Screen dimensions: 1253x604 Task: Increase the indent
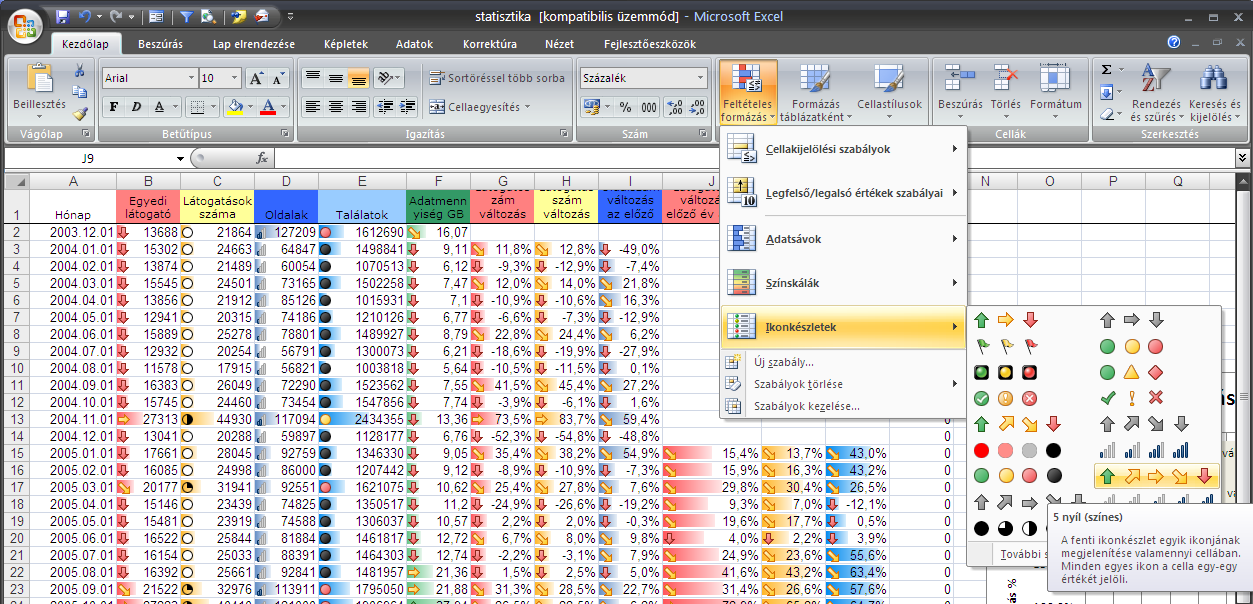[x=407, y=107]
